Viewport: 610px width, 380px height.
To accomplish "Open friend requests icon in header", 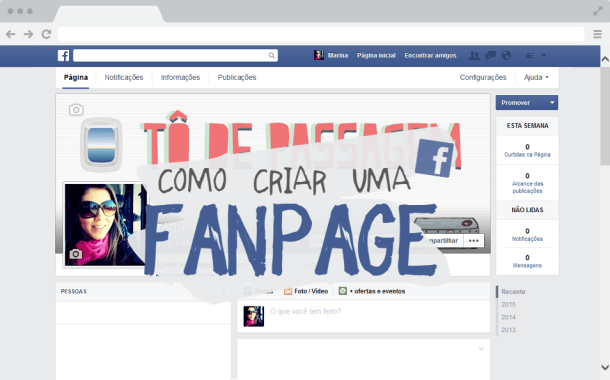I will [474, 56].
